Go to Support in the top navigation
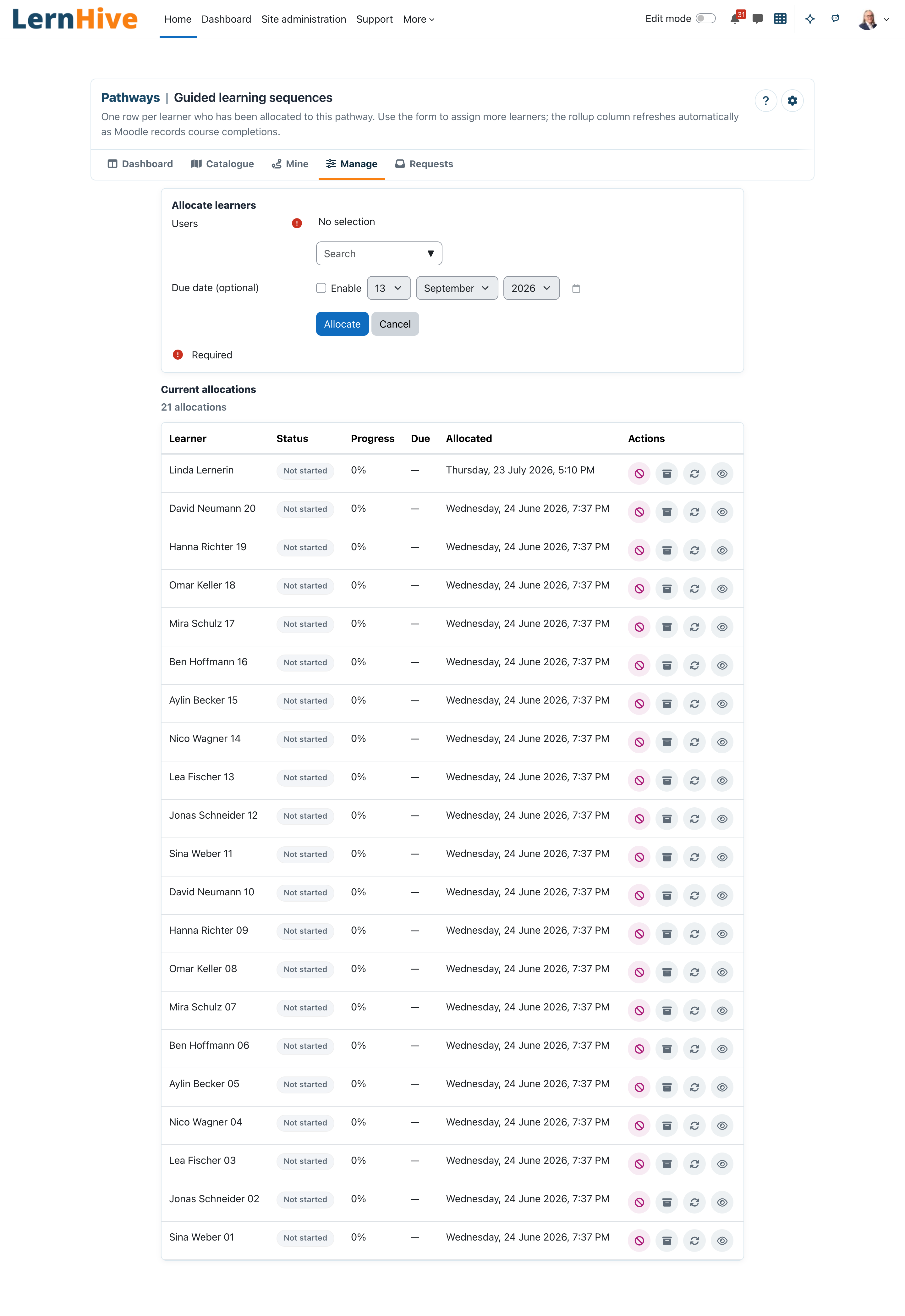This screenshot has height=1316, width=905. pos(374,19)
